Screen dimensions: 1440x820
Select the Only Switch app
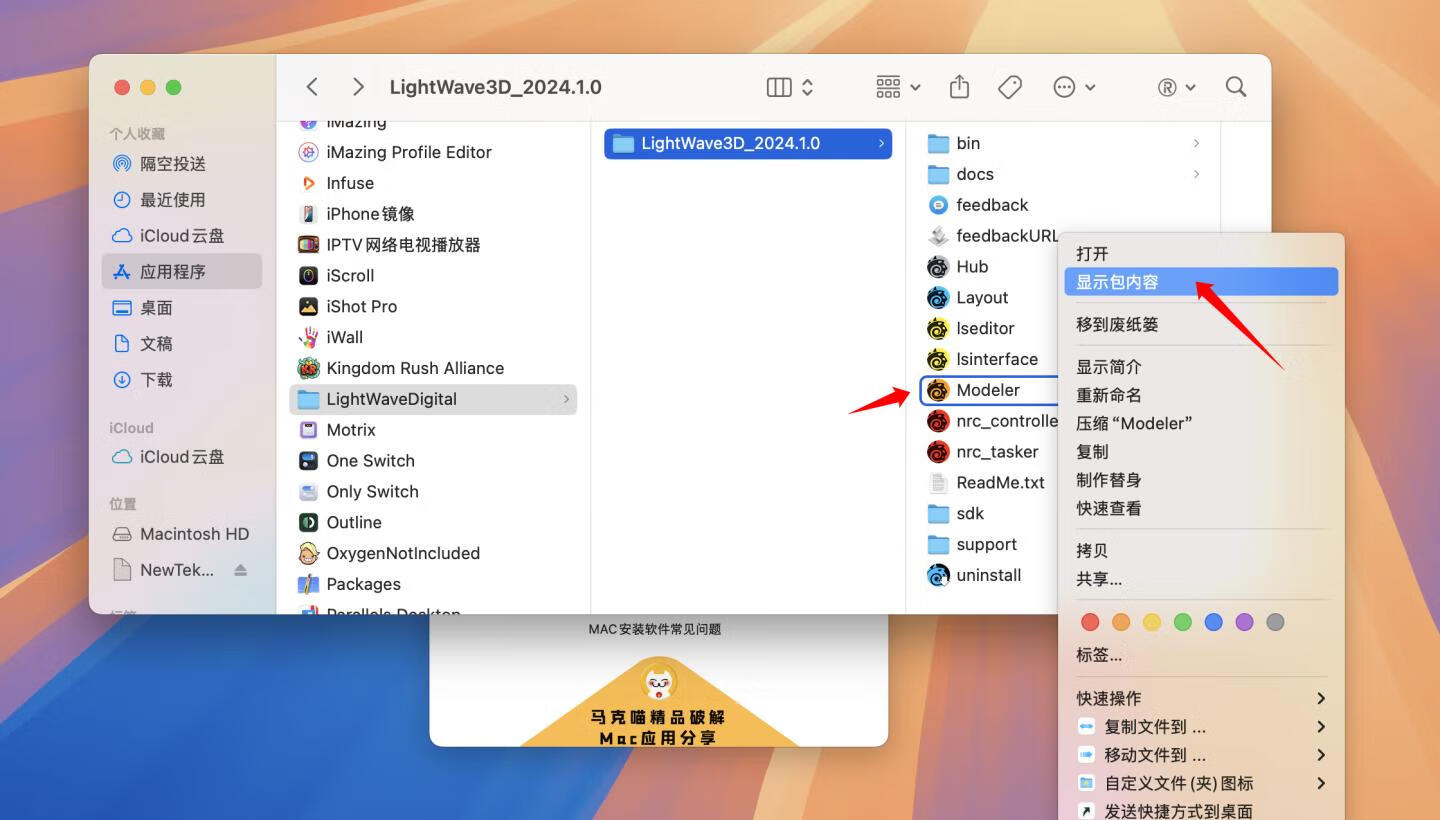[433, 491]
